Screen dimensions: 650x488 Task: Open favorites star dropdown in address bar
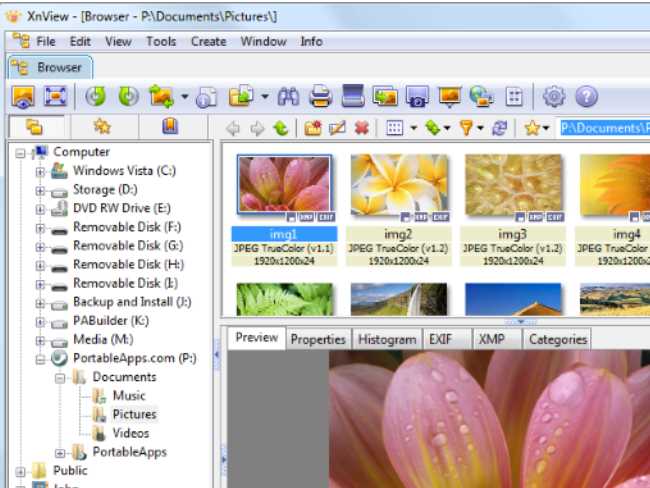point(546,128)
